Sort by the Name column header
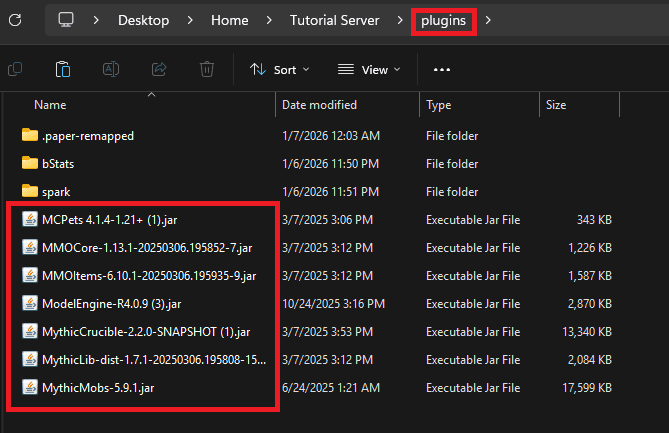 pos(50,105)
